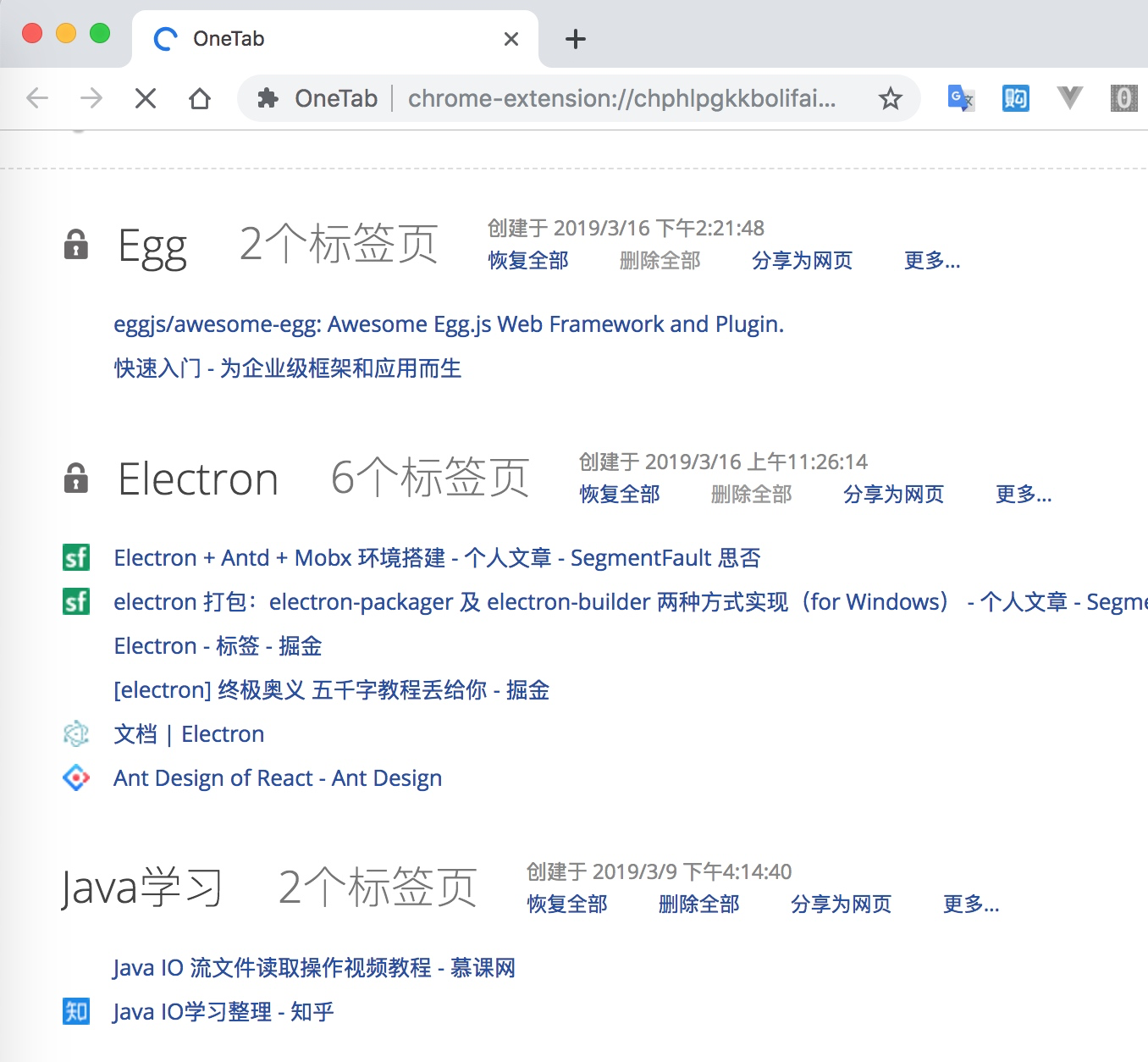Click the Java学习 group title

(142, 888)
